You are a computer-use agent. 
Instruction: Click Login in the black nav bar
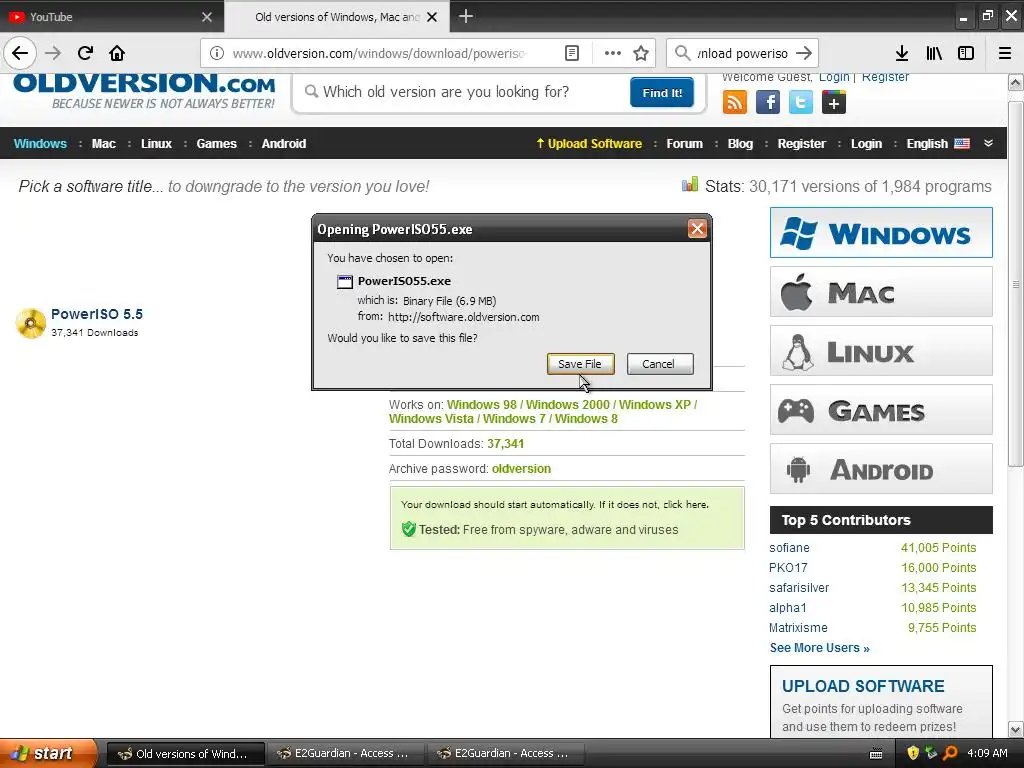[866, 144]
